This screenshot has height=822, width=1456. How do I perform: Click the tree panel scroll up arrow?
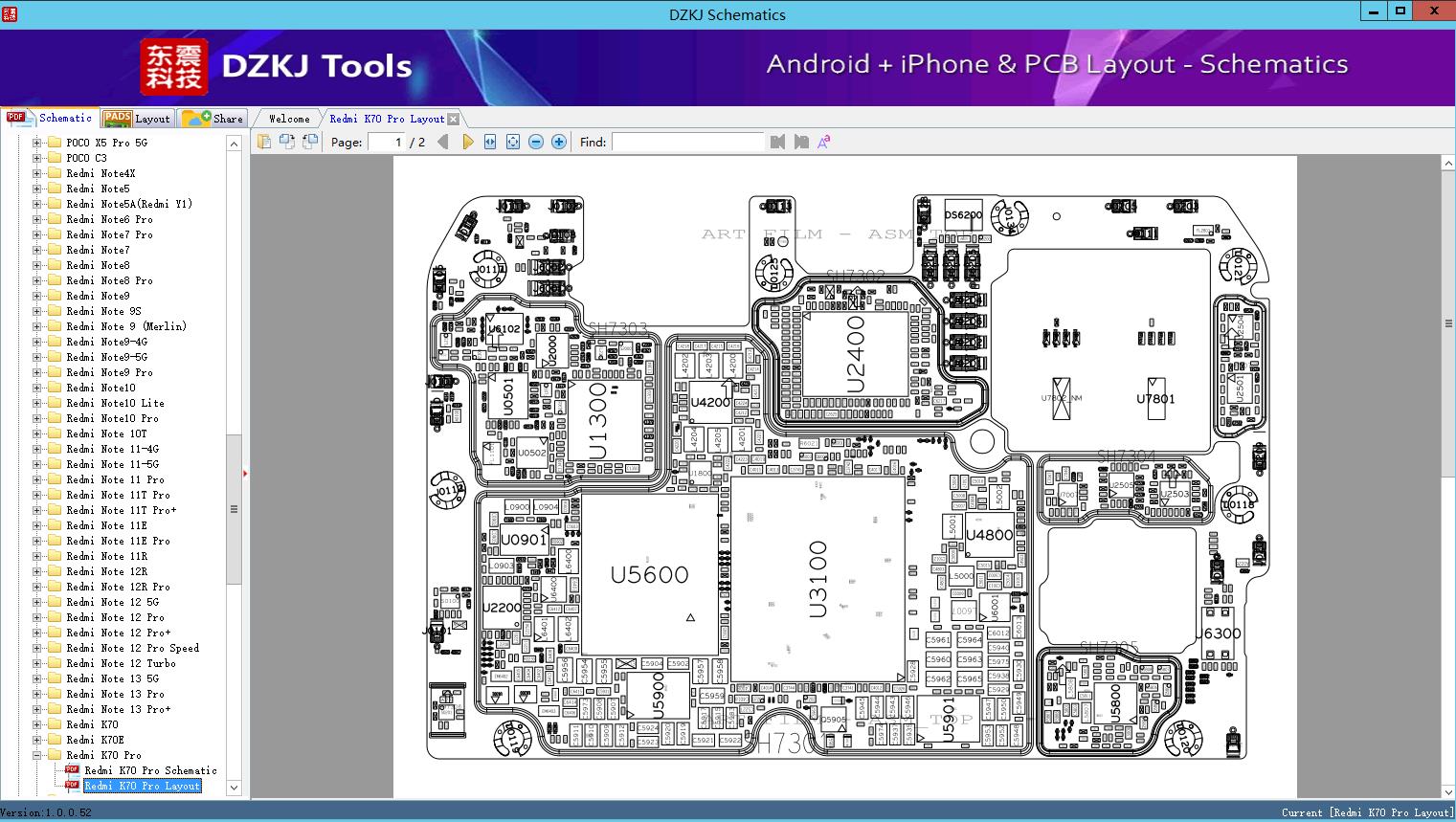tap(234, 144)
